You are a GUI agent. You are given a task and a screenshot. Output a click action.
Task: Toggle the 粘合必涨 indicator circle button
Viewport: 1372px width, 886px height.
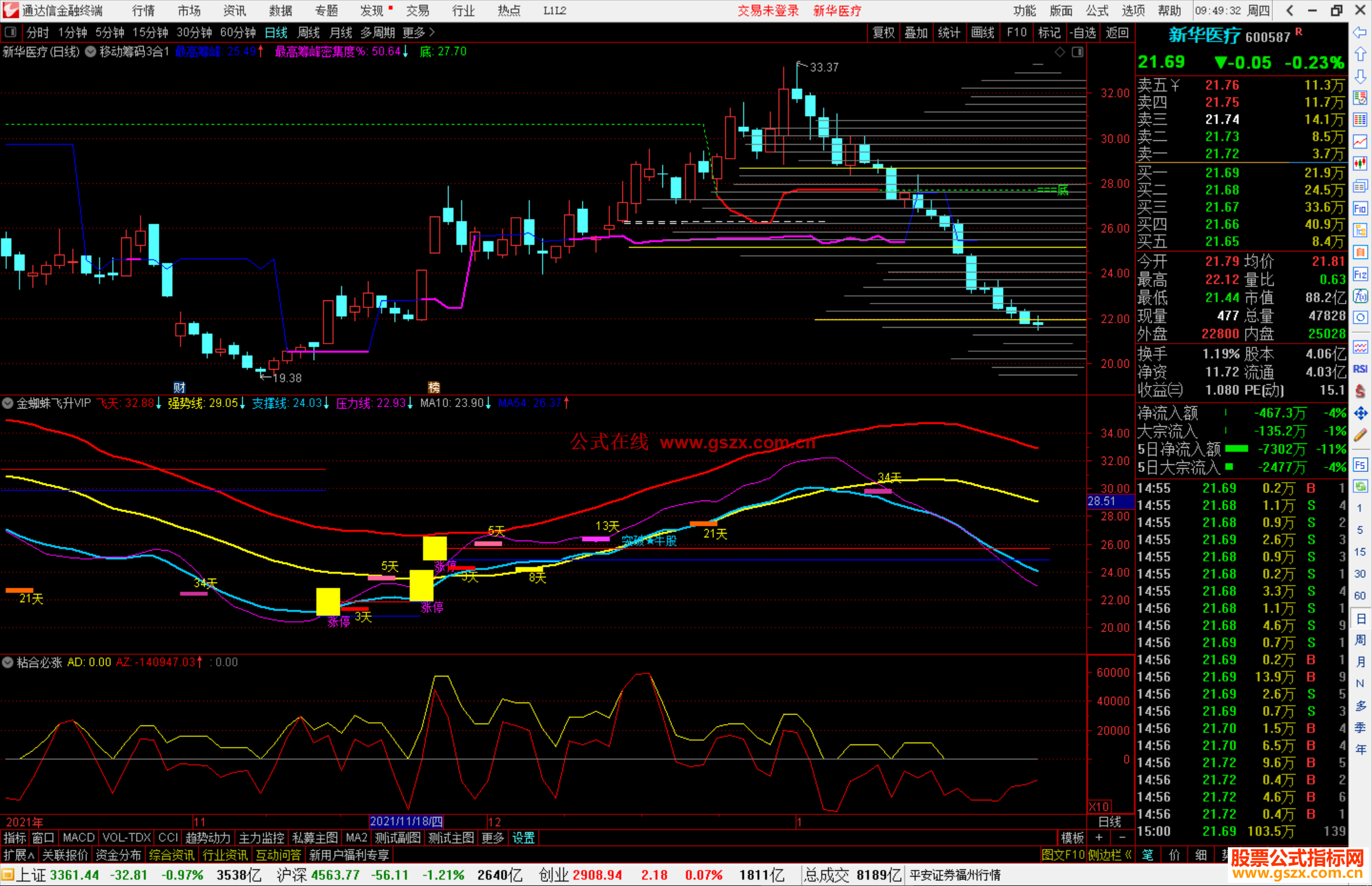[8, 662]
